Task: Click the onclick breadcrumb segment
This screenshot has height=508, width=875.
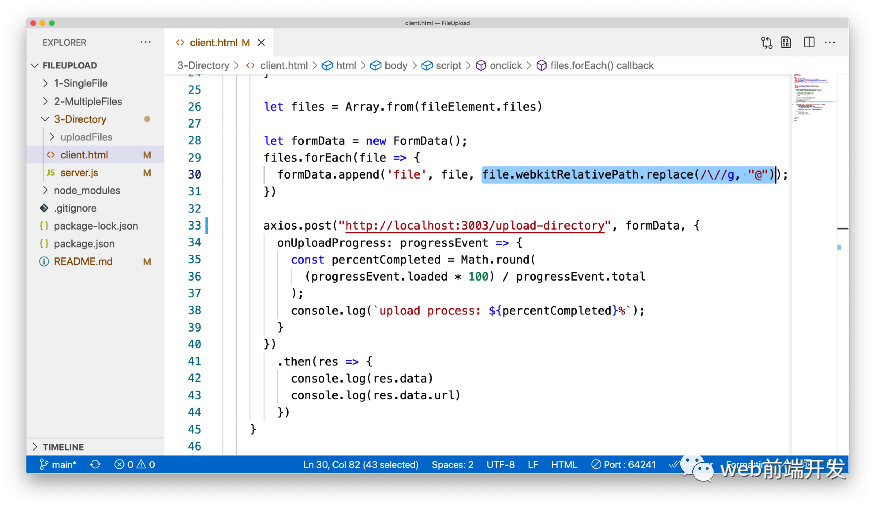Action: pyautogui.click(x=506, y=65)
